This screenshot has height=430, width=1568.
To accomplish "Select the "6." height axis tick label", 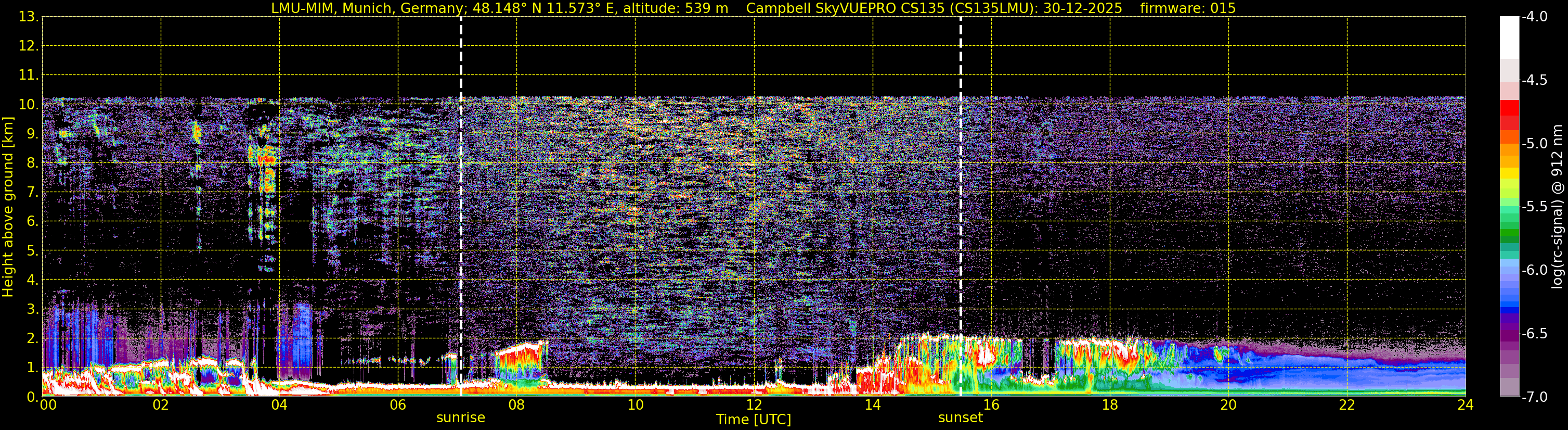I will point(32,221).
